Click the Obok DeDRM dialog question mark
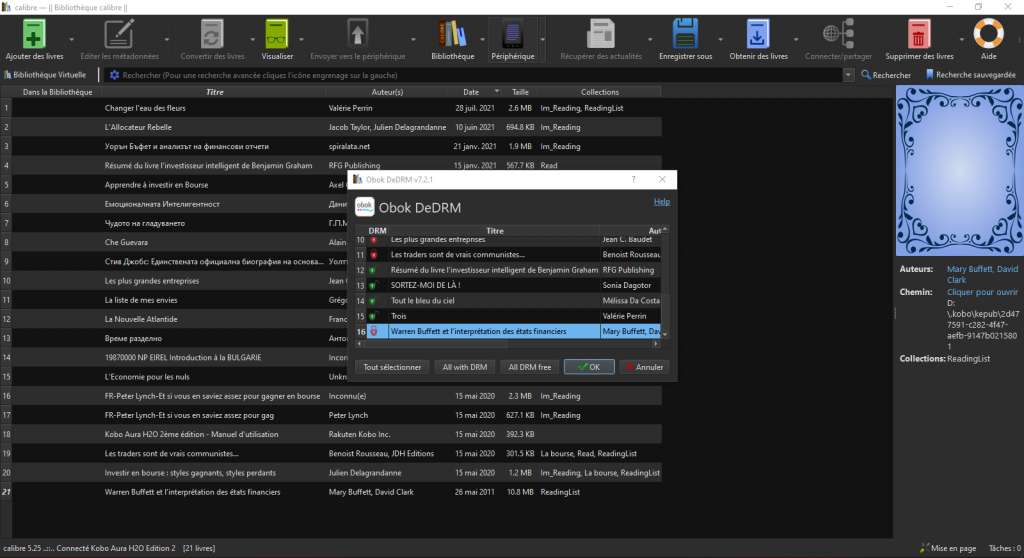1024x558 pixels. click(x=633, y=179)
